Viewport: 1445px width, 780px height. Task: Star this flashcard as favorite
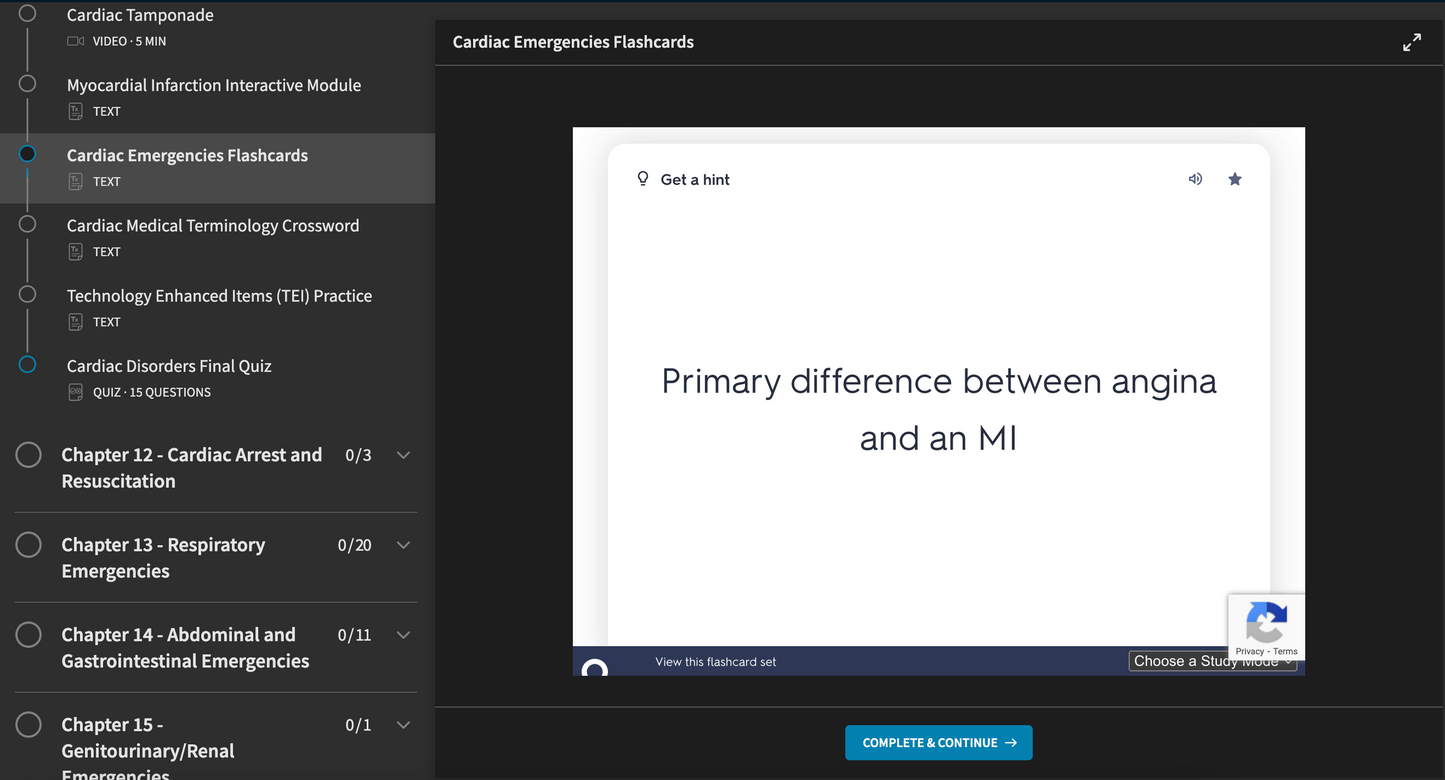click(x=1235, y=179)
